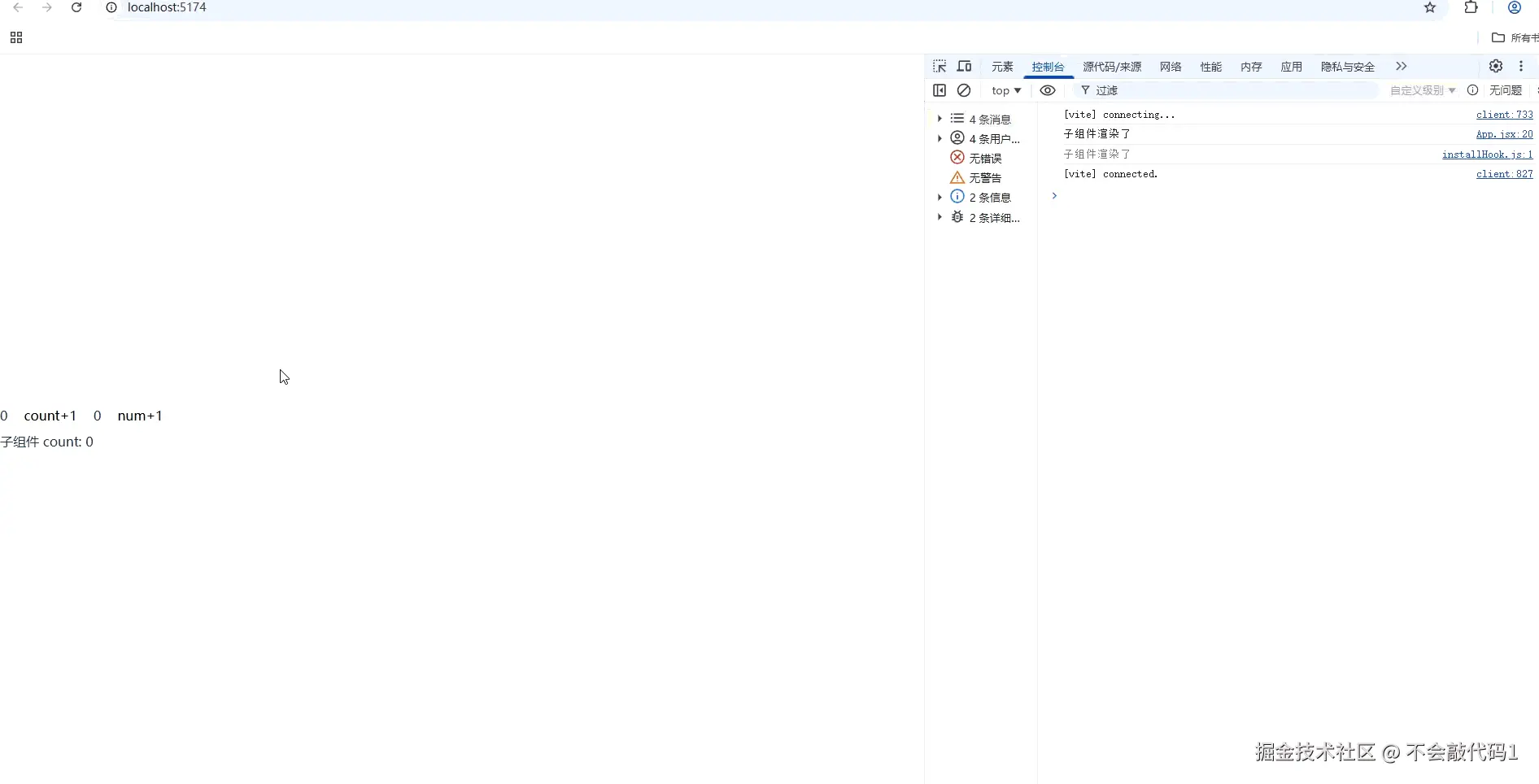The height and width of the screenshot is (784, 1539).
Task: Open the browser profile icon
Action: pyautogui.click(x=1515, y=7)
